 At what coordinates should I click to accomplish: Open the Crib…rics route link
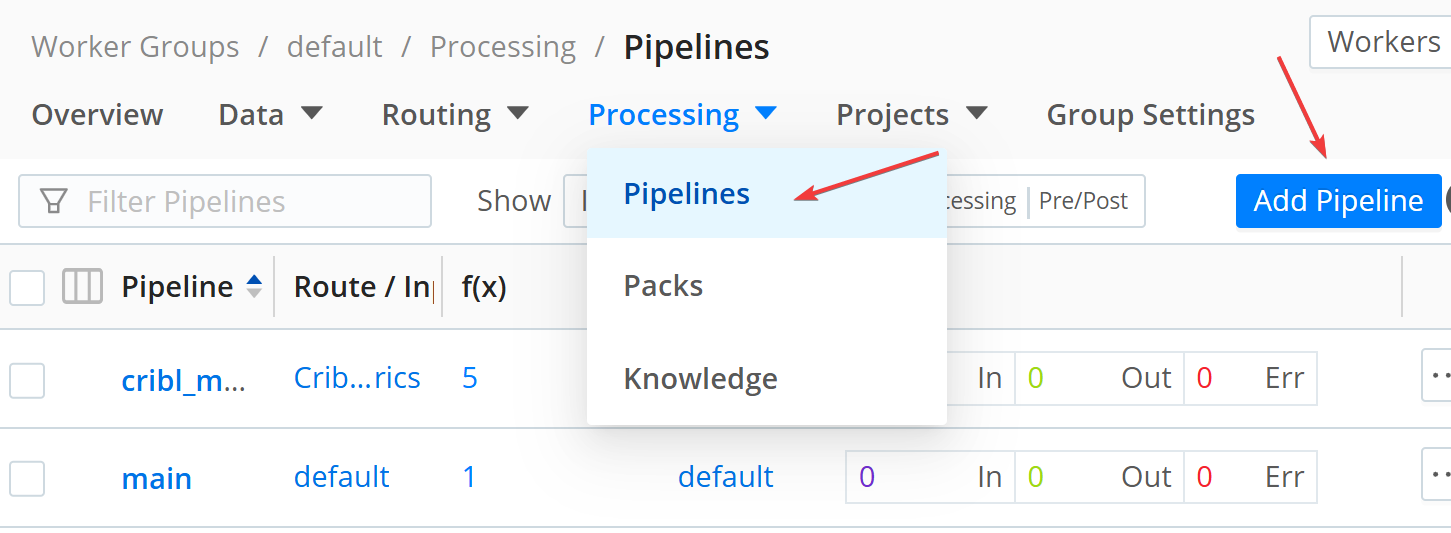point(357,378)
